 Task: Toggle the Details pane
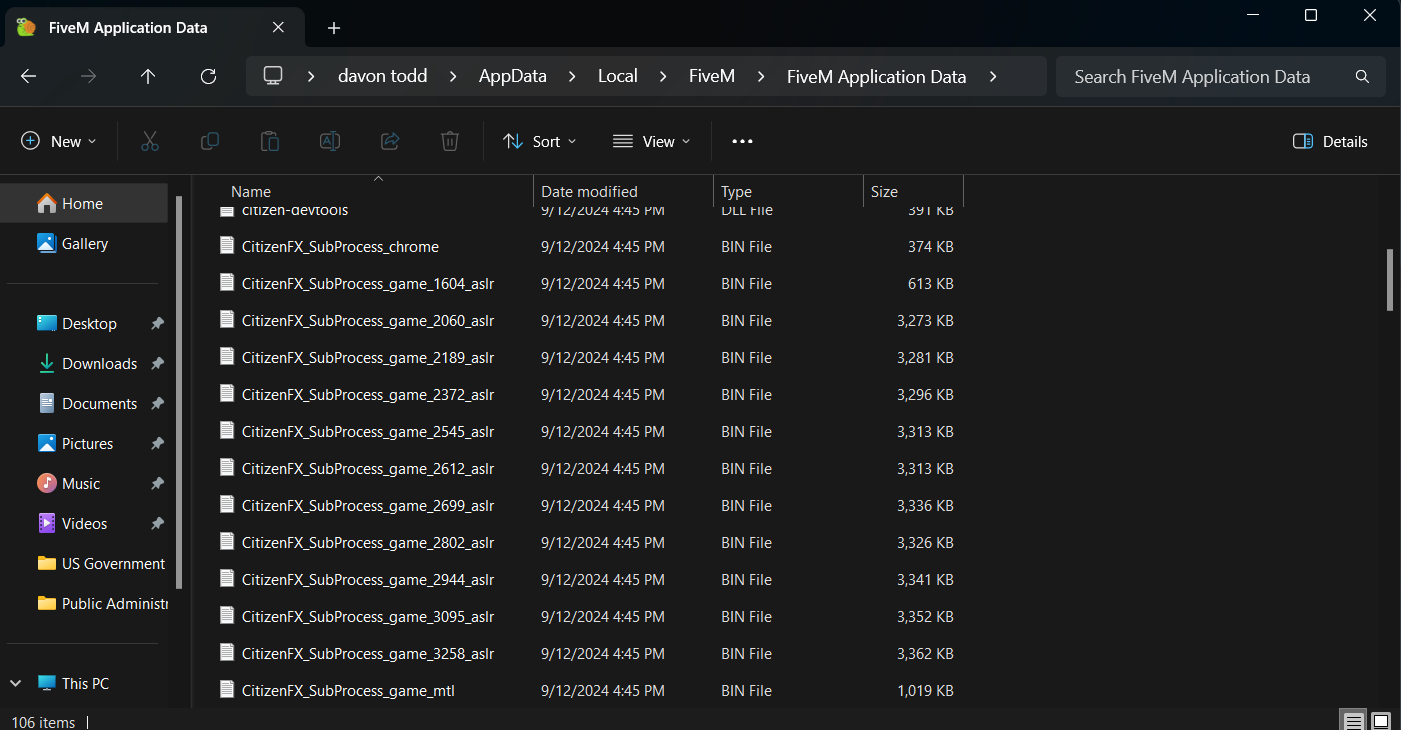pos(1329,141)
